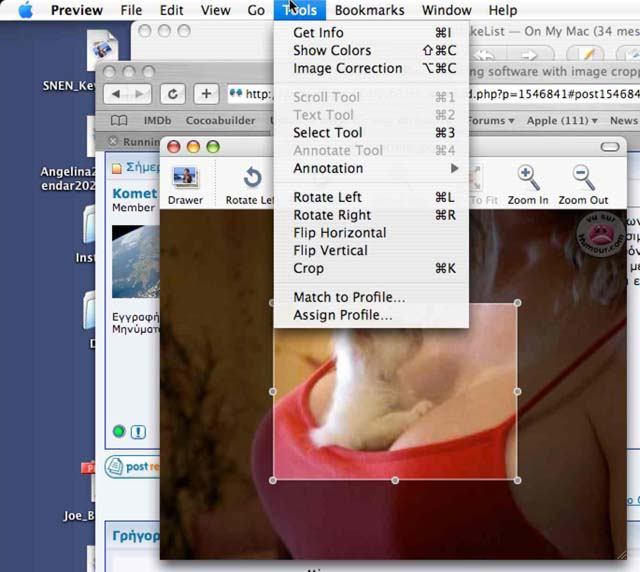Click Safari add bookmark plus button
640x572 pixels.
tap(206, 94)
